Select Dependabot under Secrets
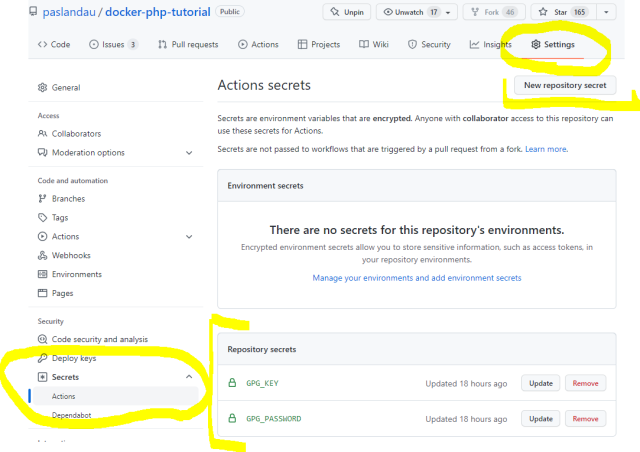640x452 pixels. tap(71, 415)
